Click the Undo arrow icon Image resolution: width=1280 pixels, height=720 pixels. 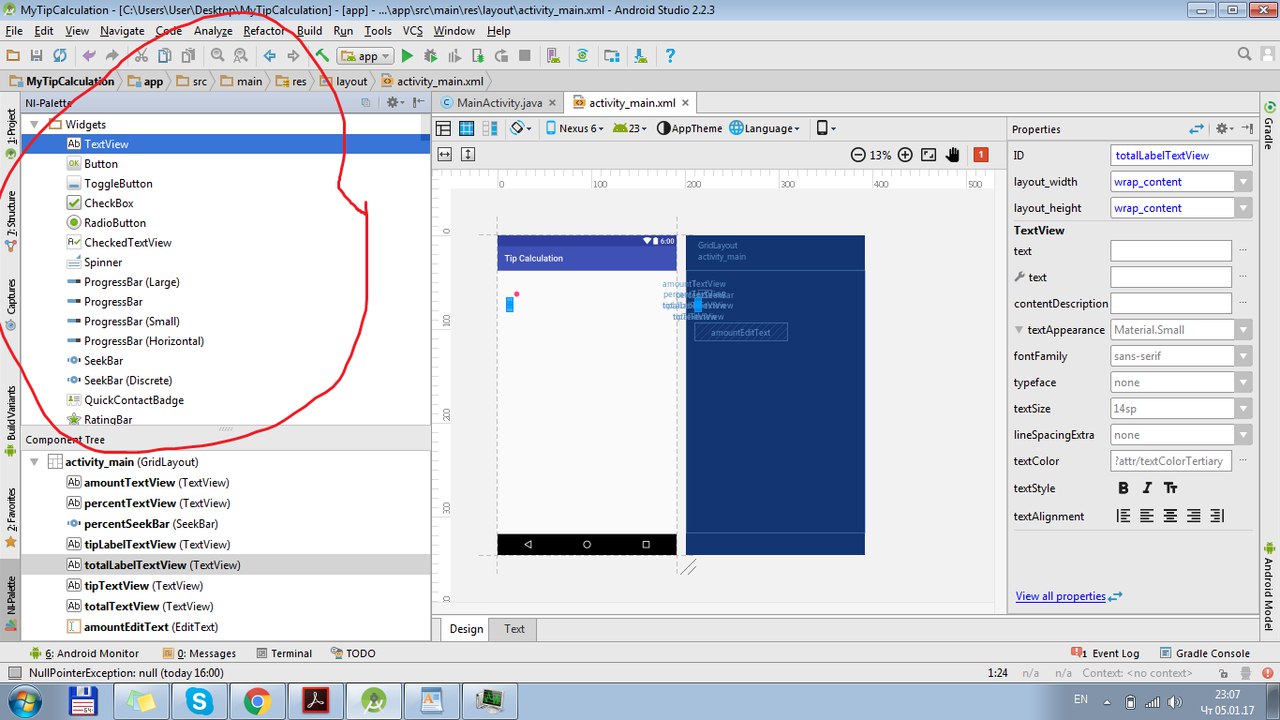tap(89, 56)
